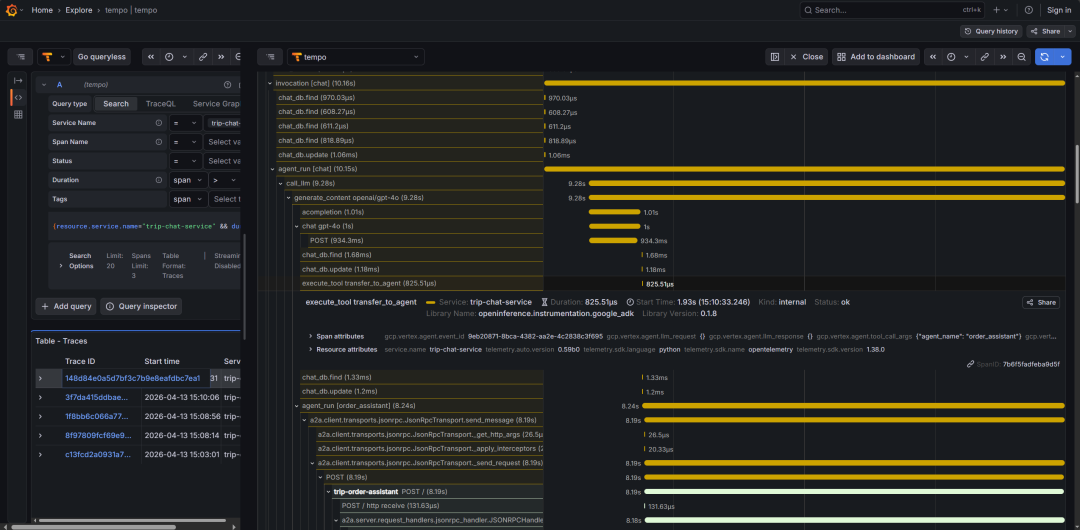Open the Service Name operator dropdown
Screen dimensions: 1080x530
click(x=186, y=123)
